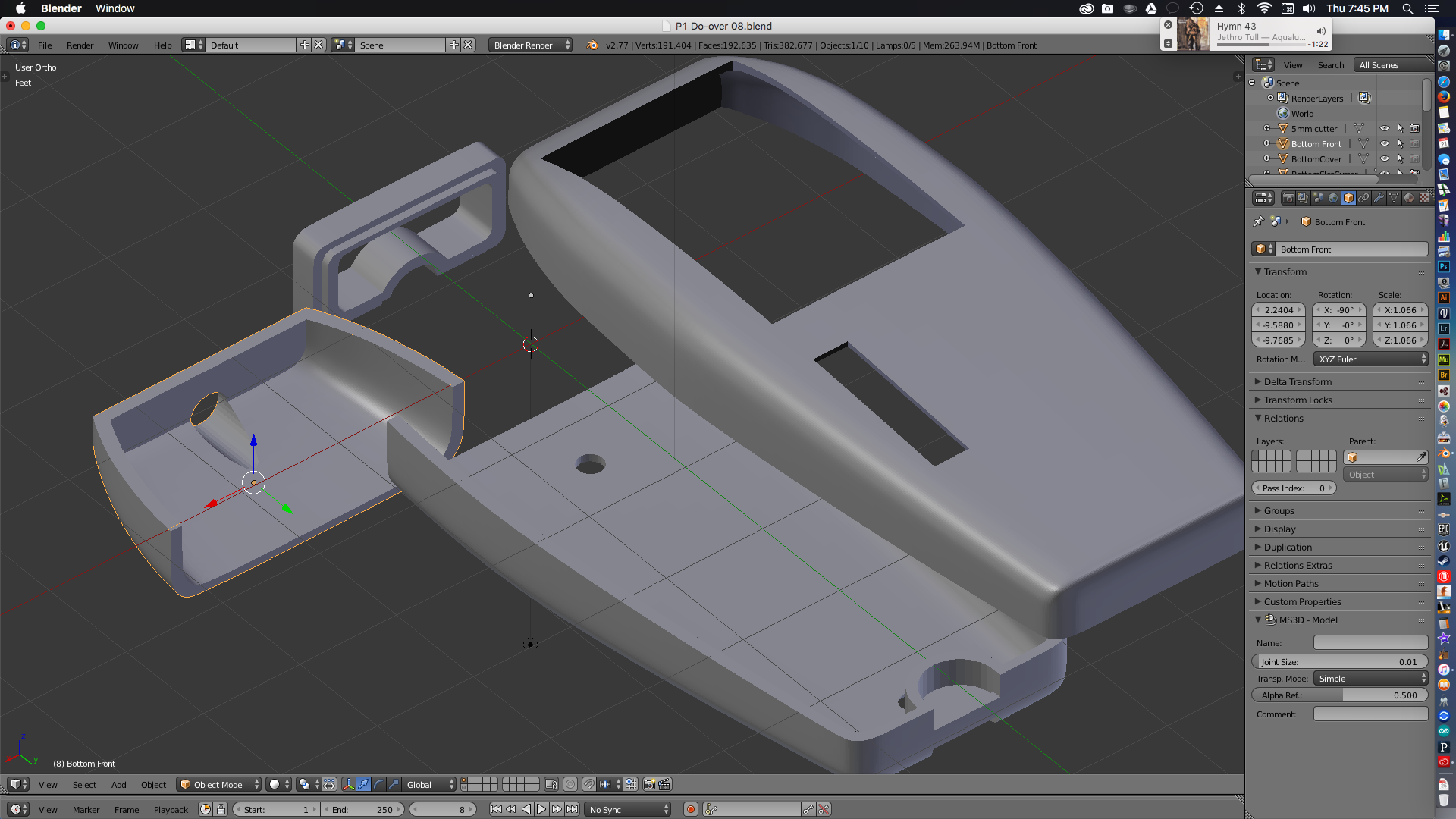
Task: Click the timeline End frame field
Action: point(362,809)
